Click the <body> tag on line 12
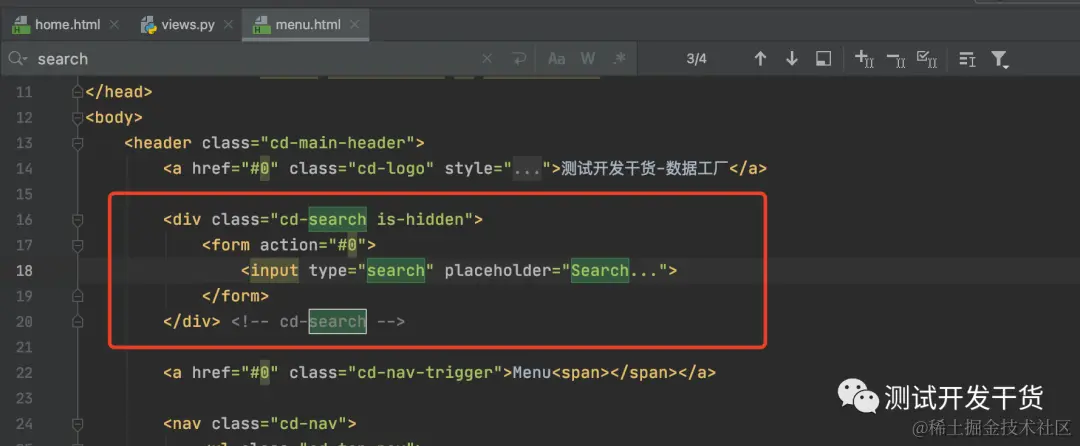The image size is (1080, 446). [114, 118]
